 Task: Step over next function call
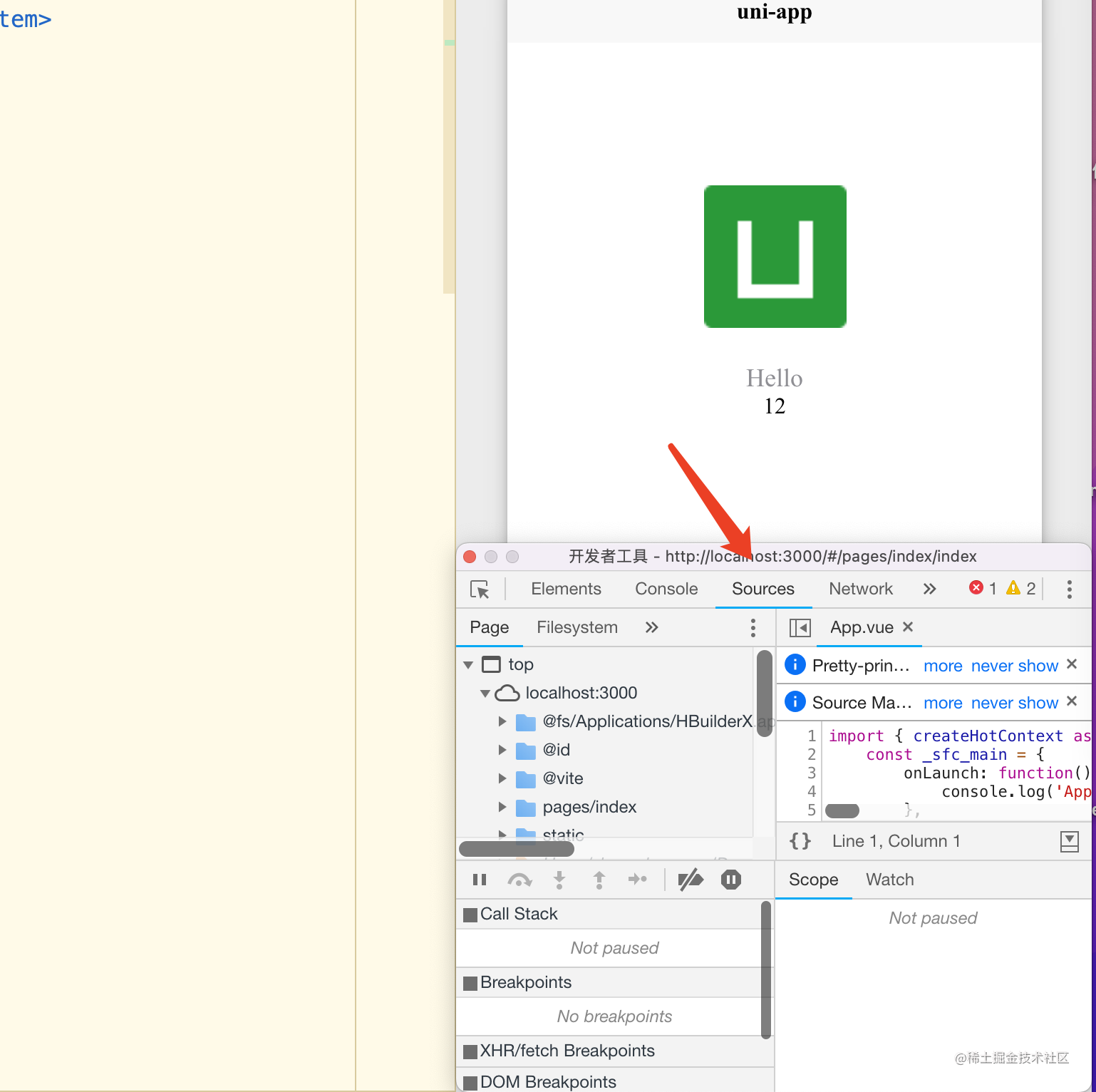click(x=519, y=880)
